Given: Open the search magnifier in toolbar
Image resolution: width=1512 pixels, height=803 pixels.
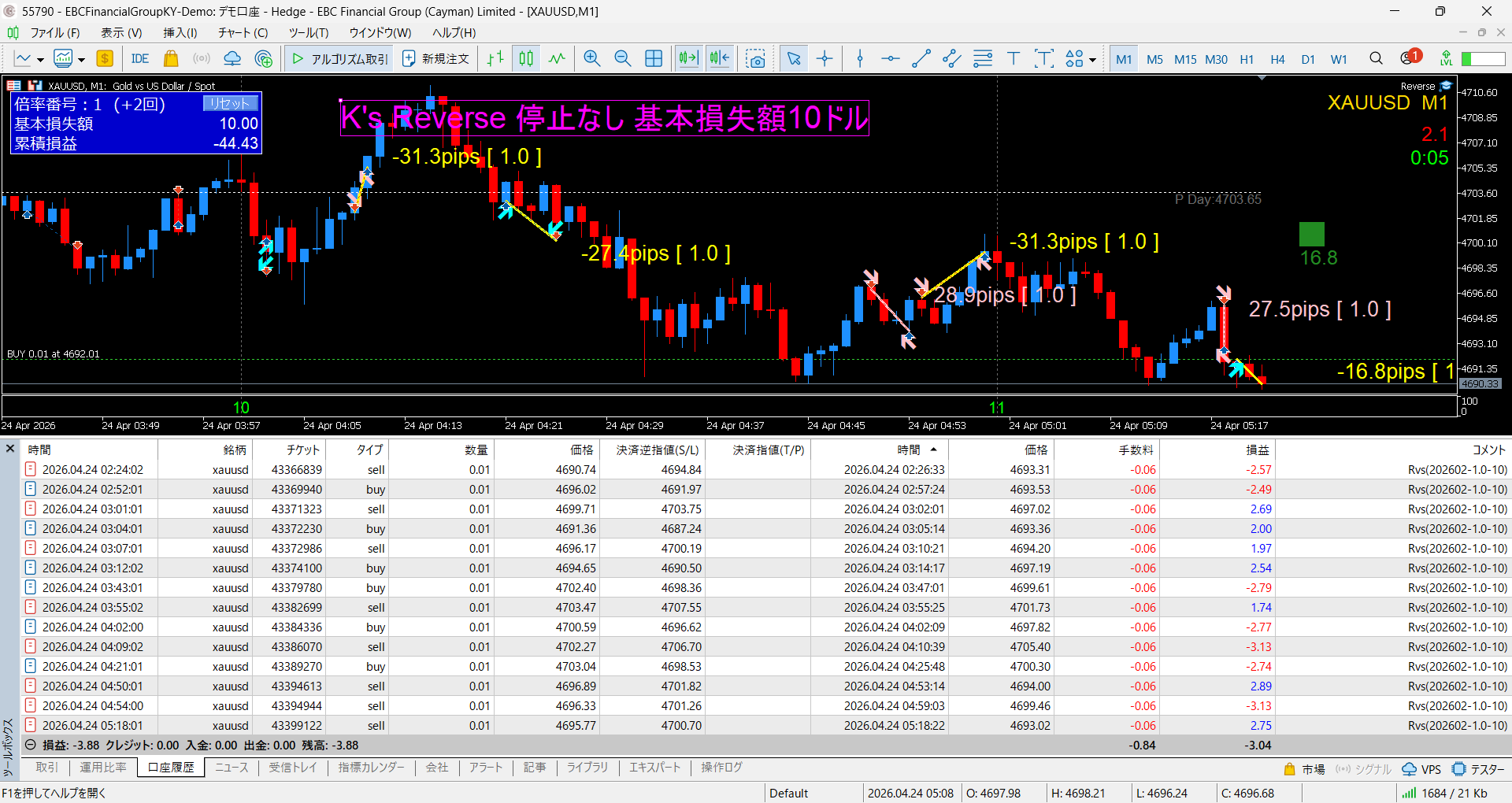Looking at the screenshot, I should coord(1376,58).
